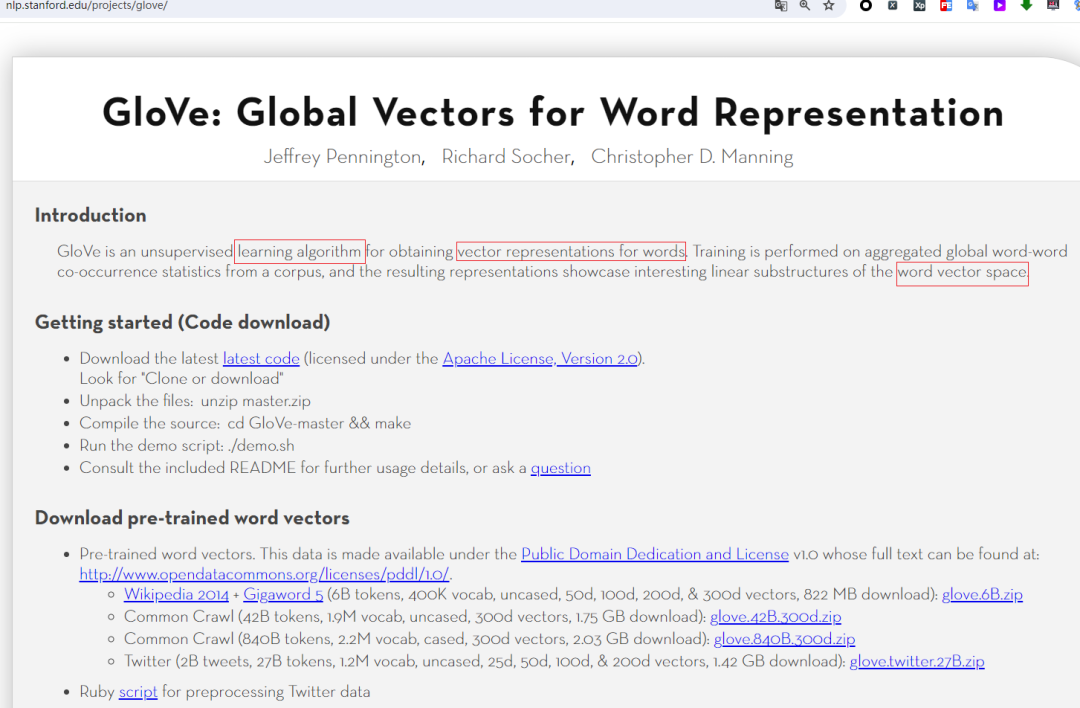Open the Ruby script link
Viewport: 1080px width, 708px height.
tap(138, 691)
